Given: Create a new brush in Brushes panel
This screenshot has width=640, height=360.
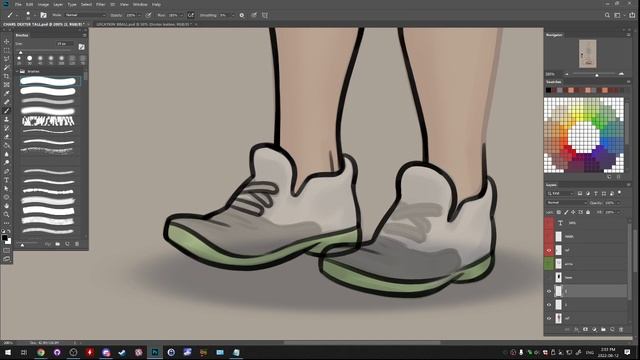Looking at the screenshot, I should click(x=67, y=244).
